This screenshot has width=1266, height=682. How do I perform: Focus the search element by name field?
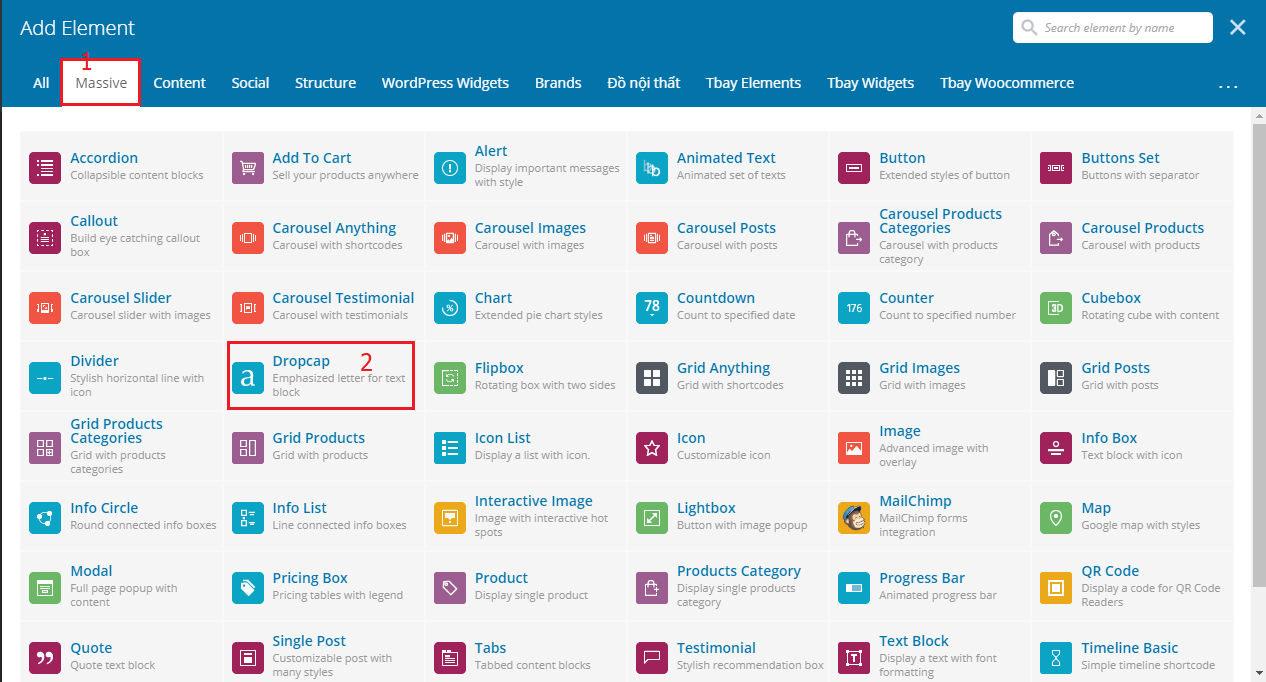point(1112,28)
